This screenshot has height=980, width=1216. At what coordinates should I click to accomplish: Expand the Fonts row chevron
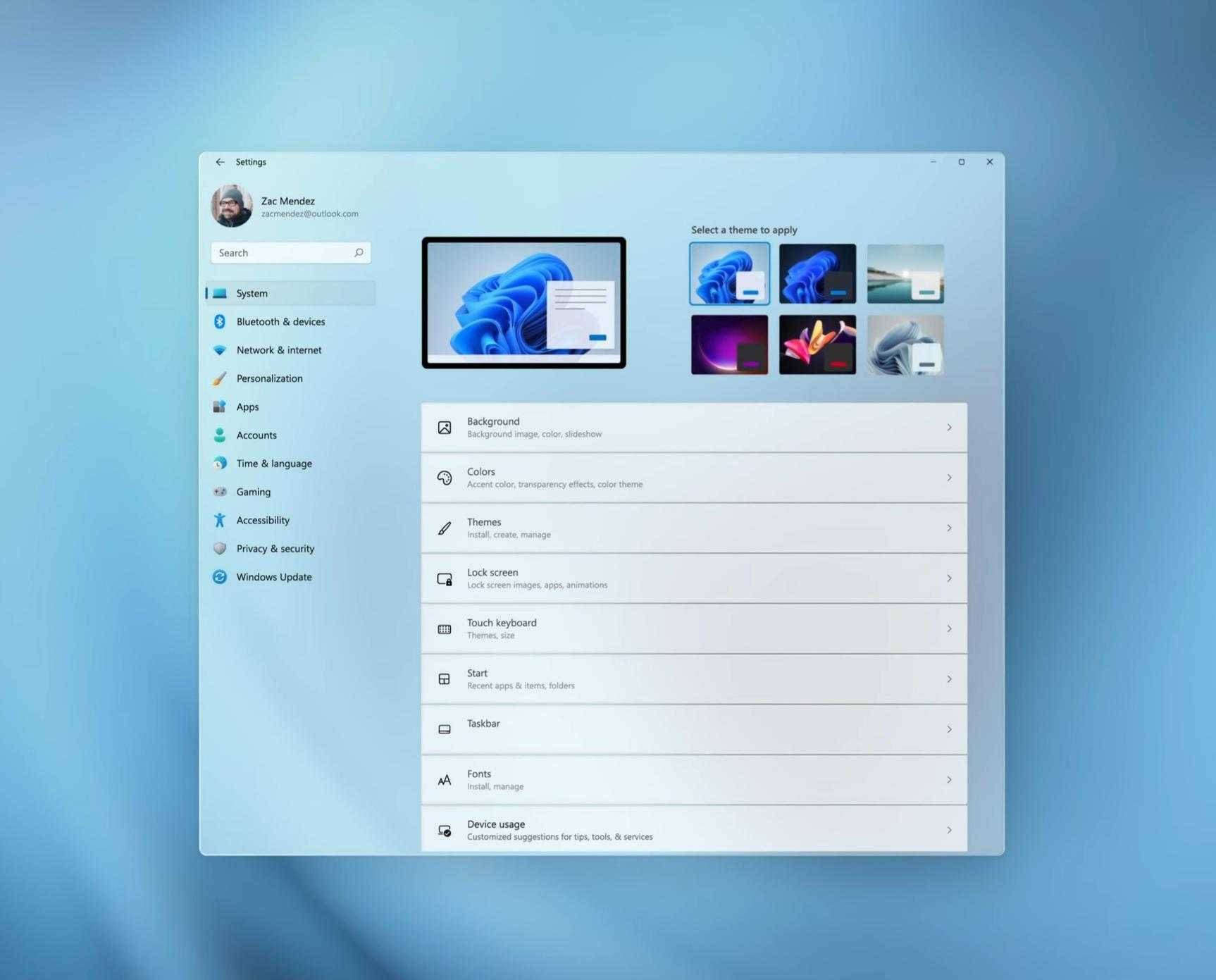pyautogui.click(x=949, y=780)
